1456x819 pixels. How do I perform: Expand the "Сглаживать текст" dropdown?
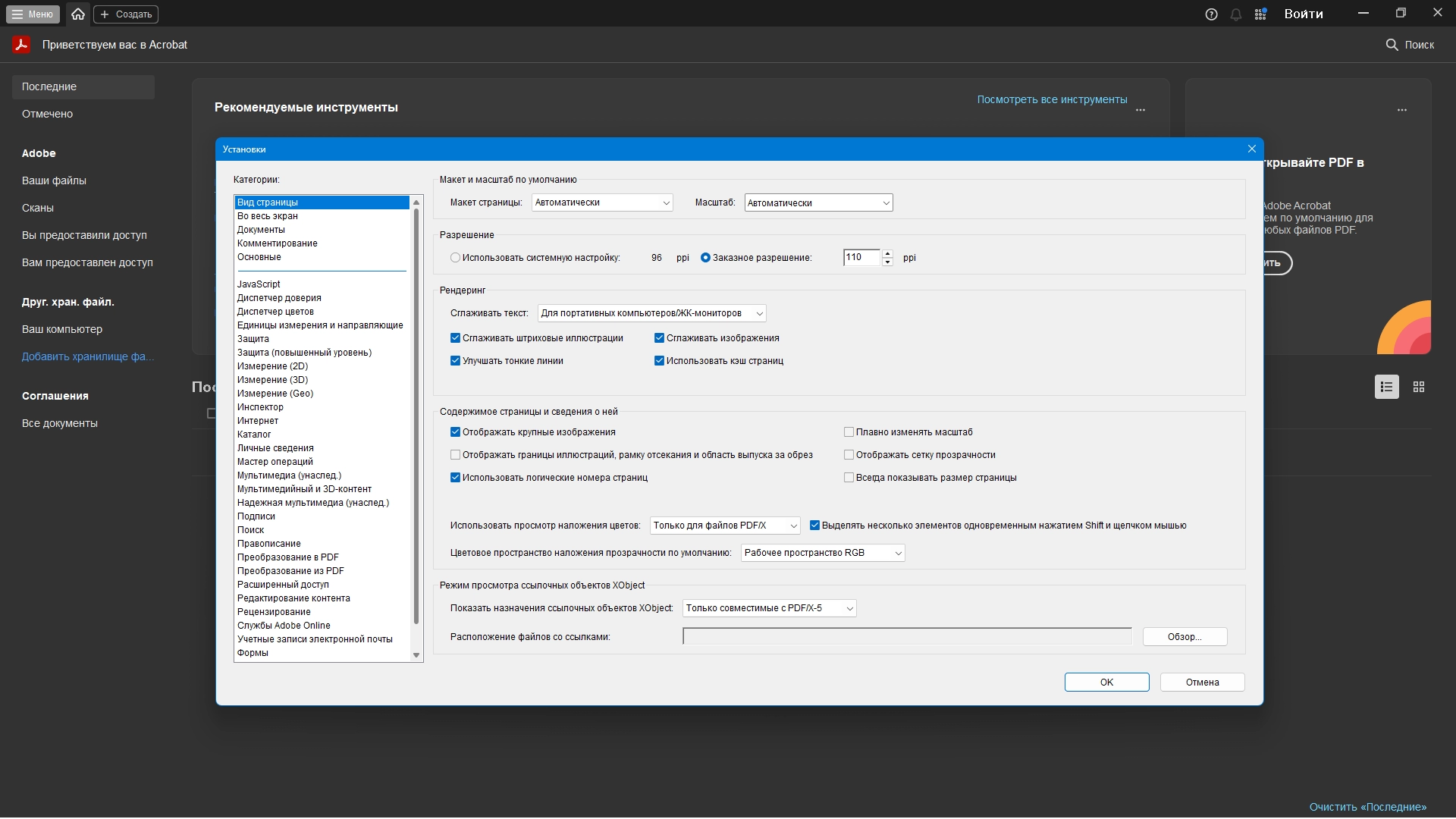[x=651, y=313]
